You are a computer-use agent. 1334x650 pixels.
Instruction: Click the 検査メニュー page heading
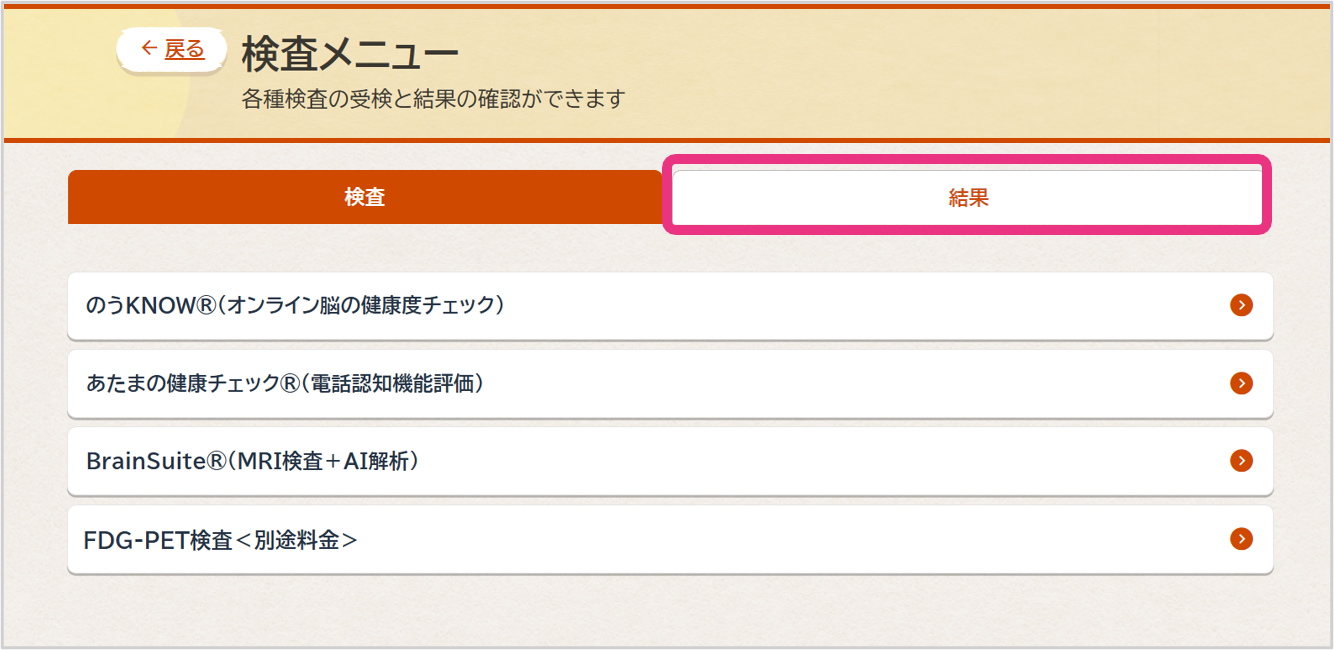(350, 53)
